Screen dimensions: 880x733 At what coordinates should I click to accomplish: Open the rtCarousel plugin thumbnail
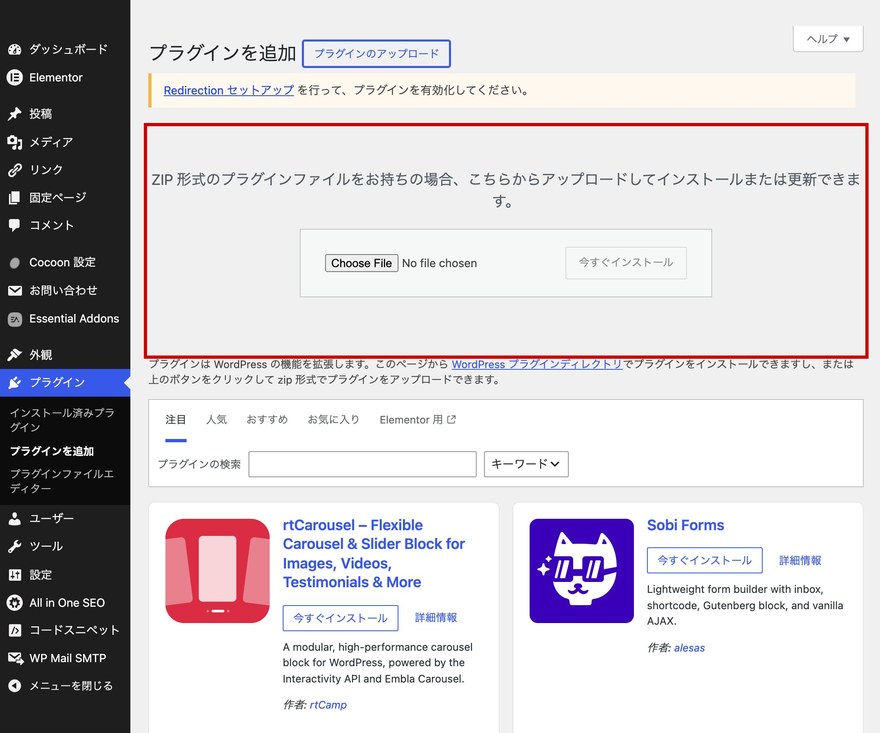click(x=218, y=571)
